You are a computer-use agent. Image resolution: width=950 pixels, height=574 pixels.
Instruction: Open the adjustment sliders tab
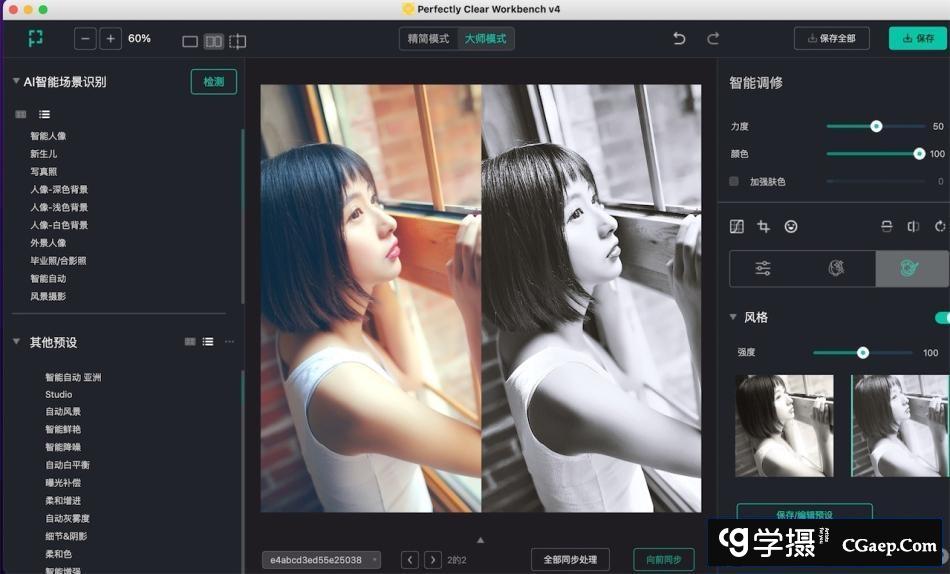click(x=763, y=268)
